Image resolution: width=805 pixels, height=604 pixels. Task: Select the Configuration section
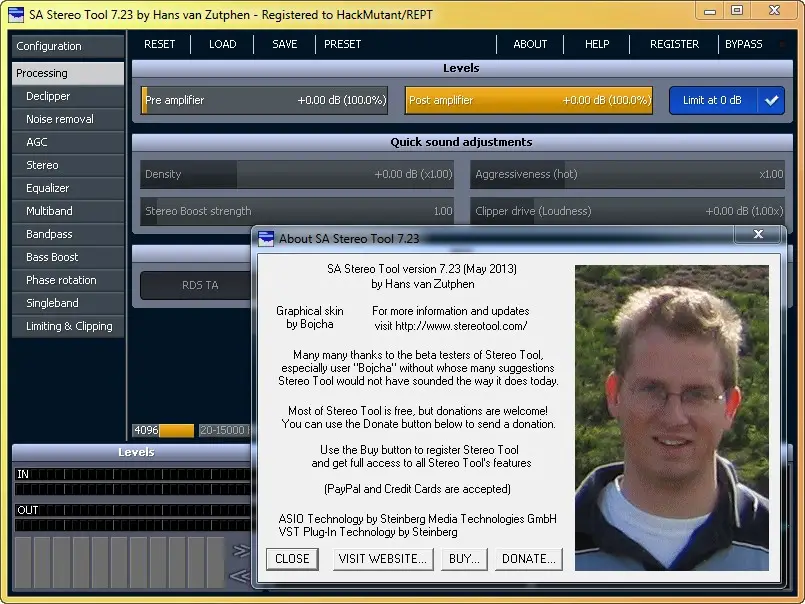point(68,46)
